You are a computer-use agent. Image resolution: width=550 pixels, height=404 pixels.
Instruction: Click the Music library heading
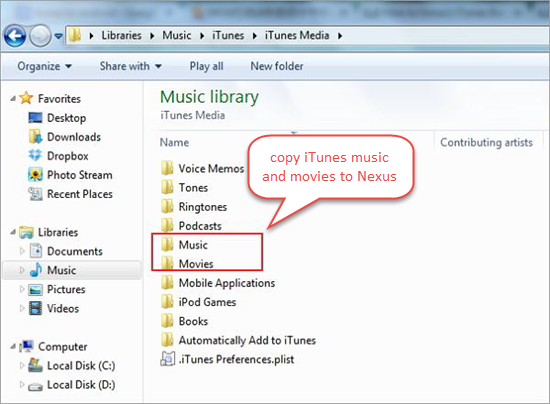(209, 97)
